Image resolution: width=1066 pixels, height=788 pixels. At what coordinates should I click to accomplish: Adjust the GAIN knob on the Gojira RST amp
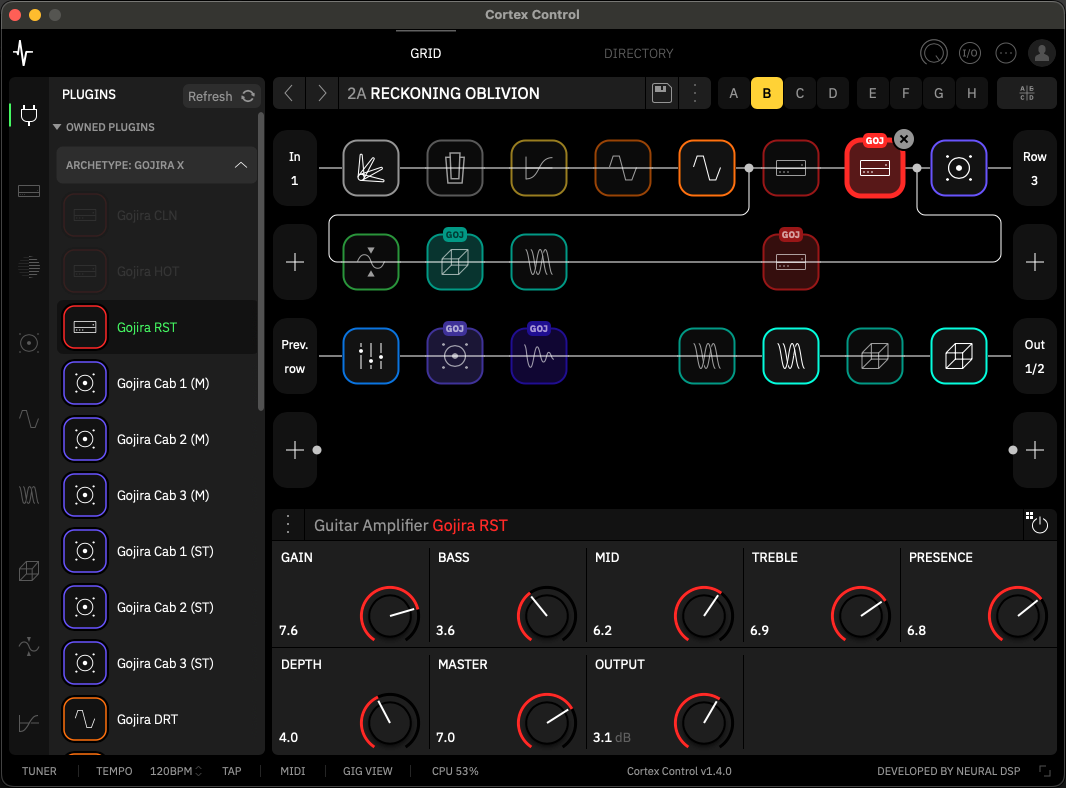click(390, 615)
